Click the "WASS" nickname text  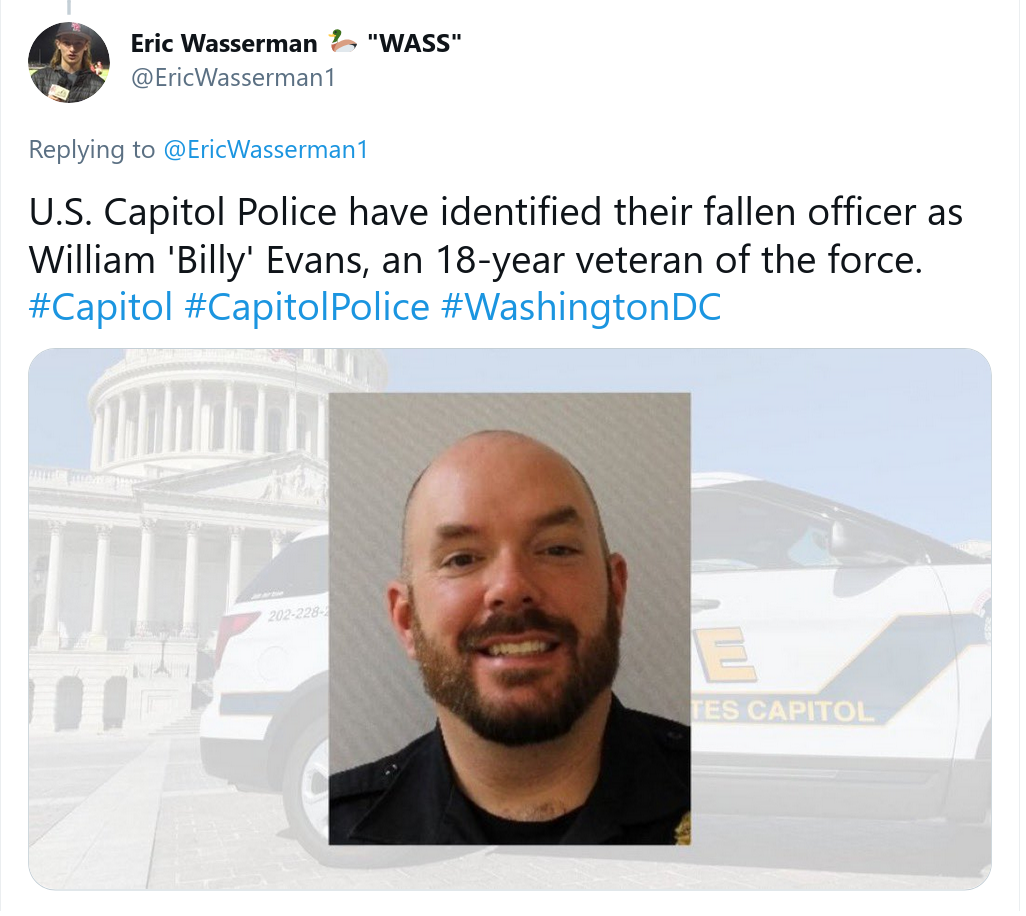click(414, 43)
